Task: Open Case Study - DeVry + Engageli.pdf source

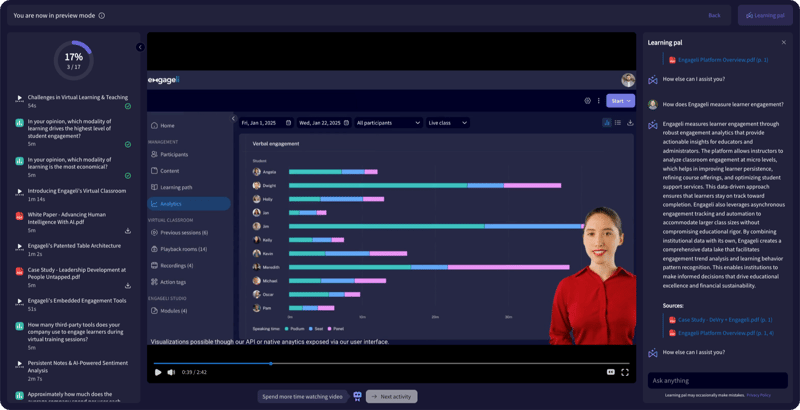Action: coord(724,320)
